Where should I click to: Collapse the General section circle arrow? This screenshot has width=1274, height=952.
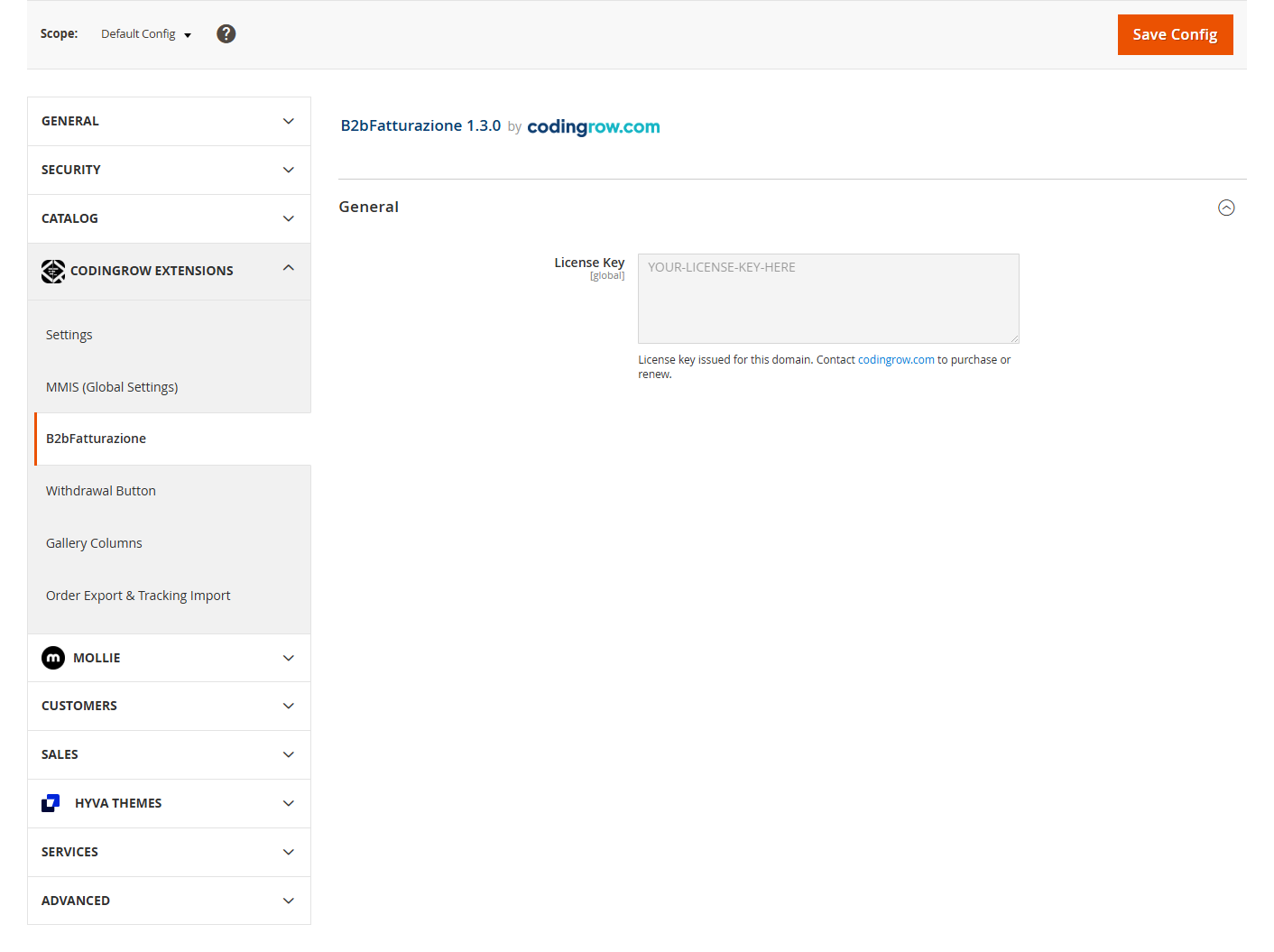pyautogui.click(x=1226, y=208)
